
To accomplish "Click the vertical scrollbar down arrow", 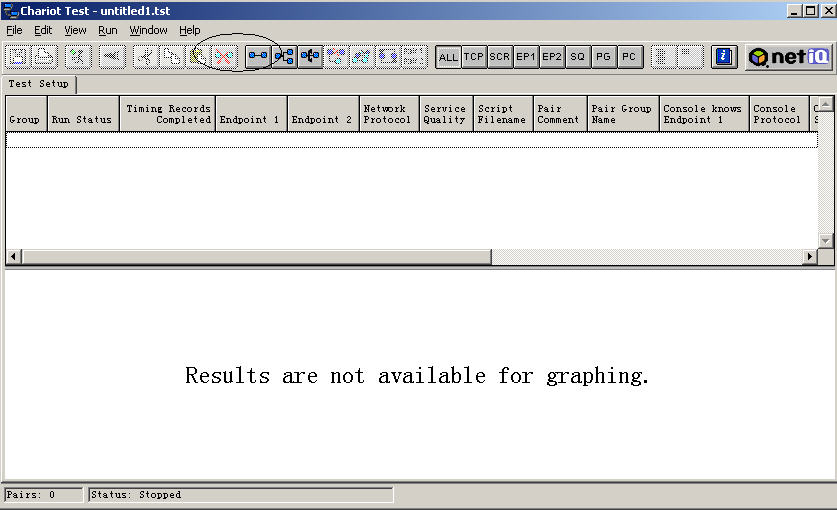I will (x=825, y=241).
